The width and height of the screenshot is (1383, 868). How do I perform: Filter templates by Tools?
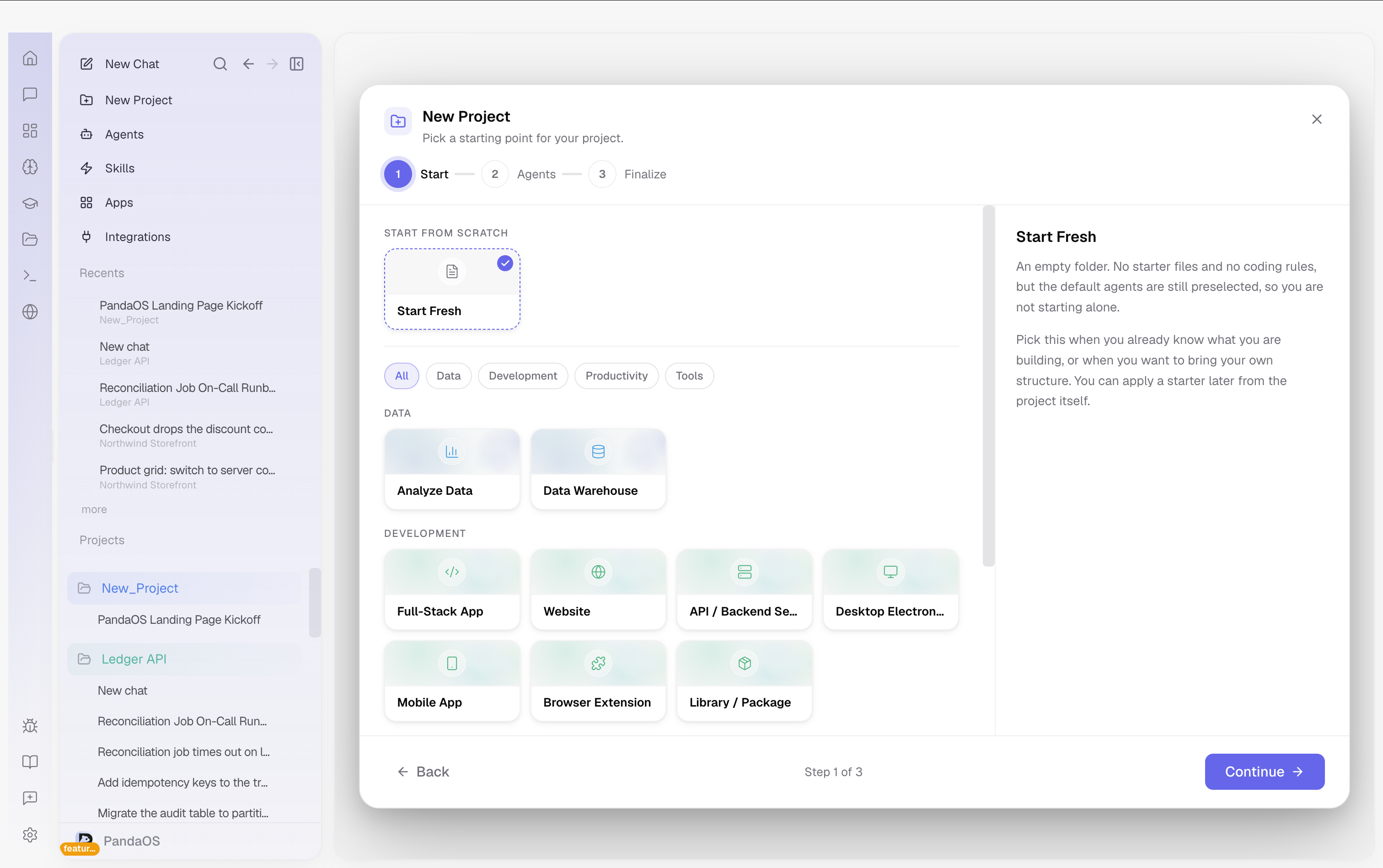coord(689,375)
